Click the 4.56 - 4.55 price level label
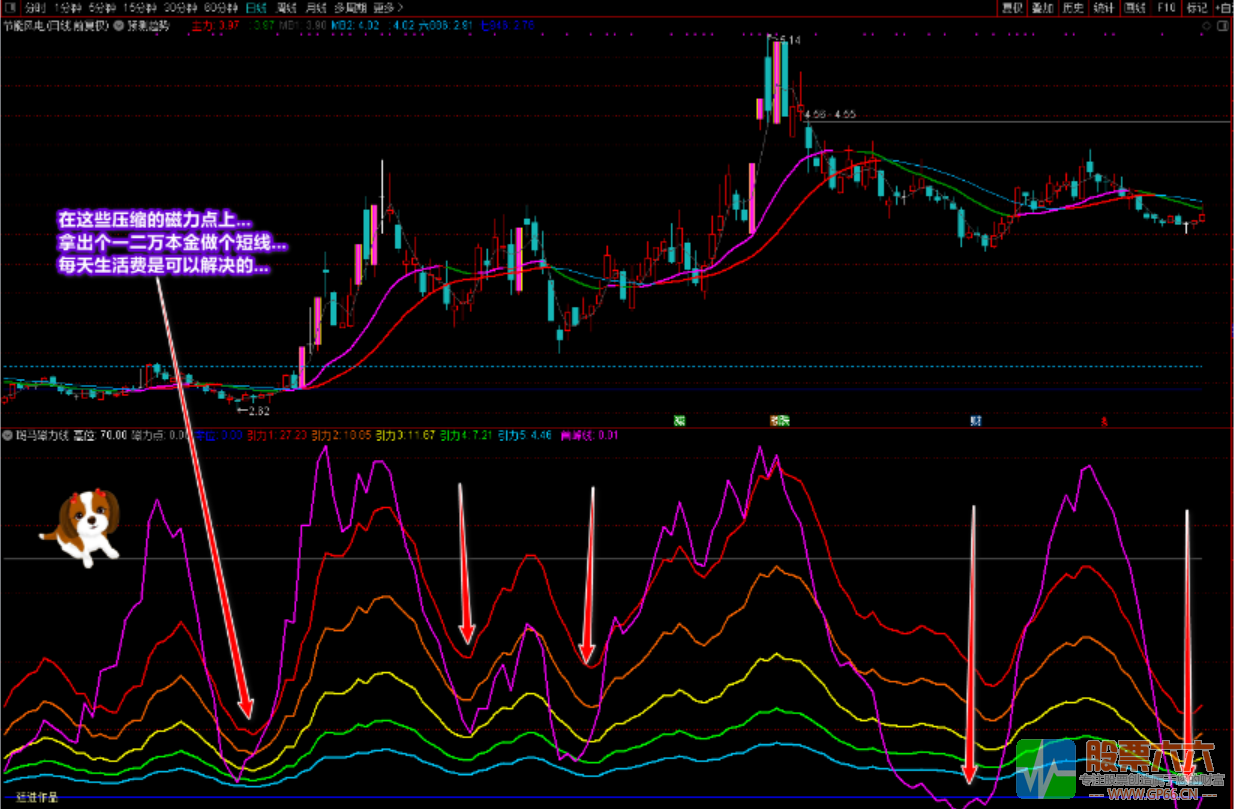This screenshot has width=1234, height=809. [x=829, y=115]
